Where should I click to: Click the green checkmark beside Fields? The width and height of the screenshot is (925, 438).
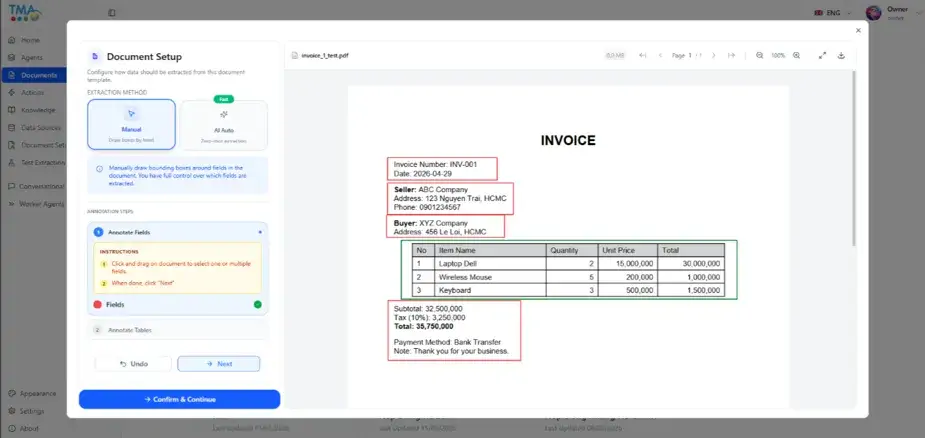click(x=257, y=305)
